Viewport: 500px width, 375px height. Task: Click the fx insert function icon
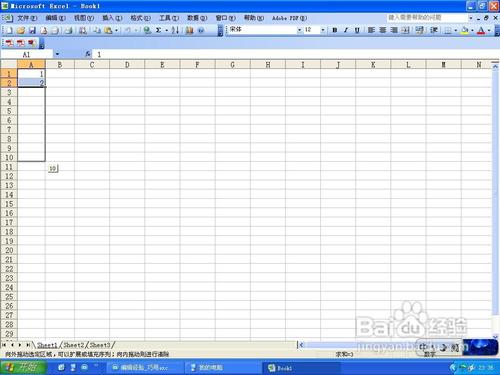coord(88,54)
